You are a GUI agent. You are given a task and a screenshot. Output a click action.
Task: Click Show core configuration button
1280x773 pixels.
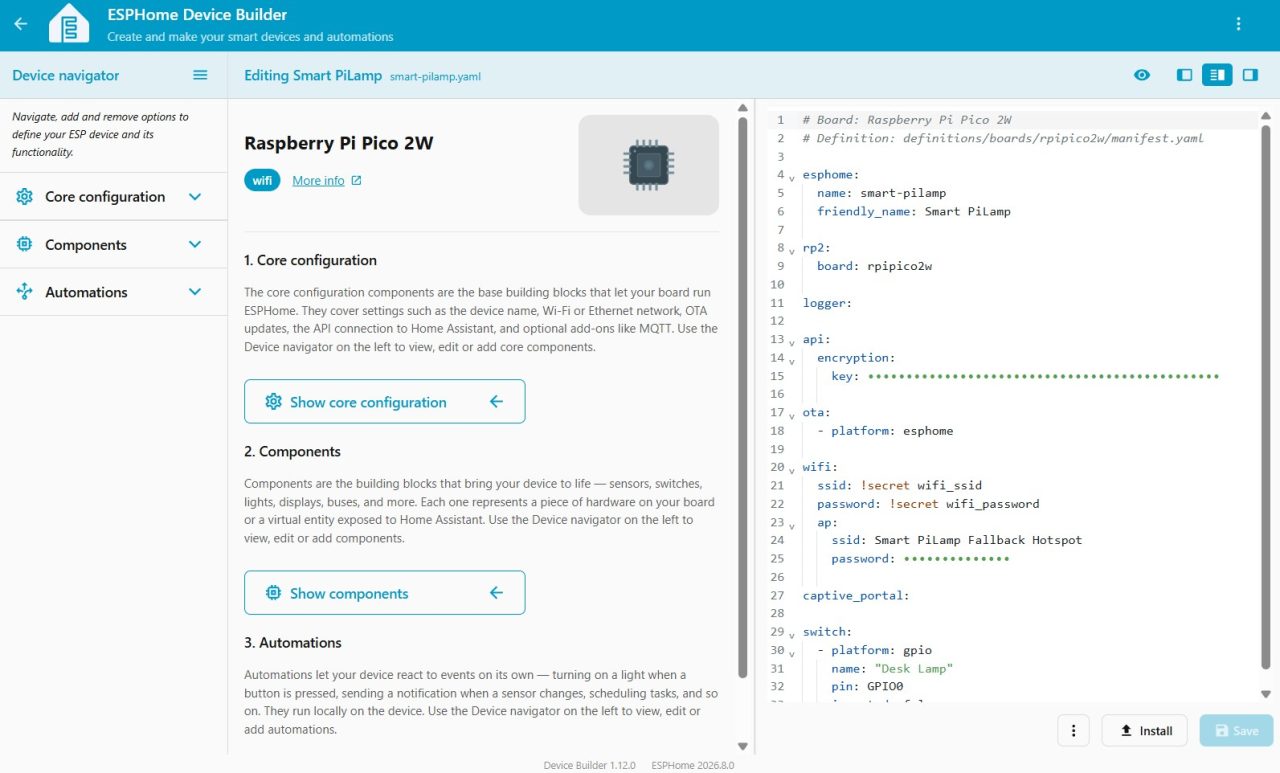(384, 402)
